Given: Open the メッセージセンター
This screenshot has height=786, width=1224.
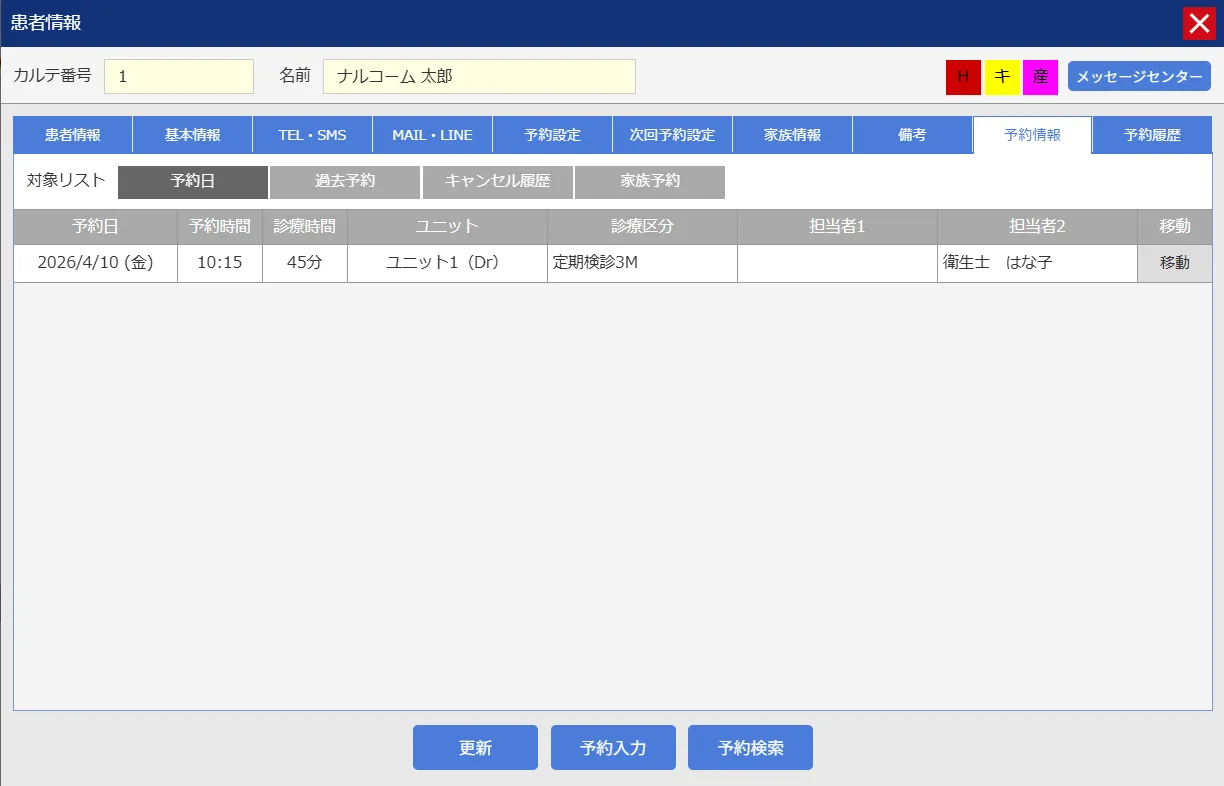Looking at the screenshot, I should (x=1139, y=77).
